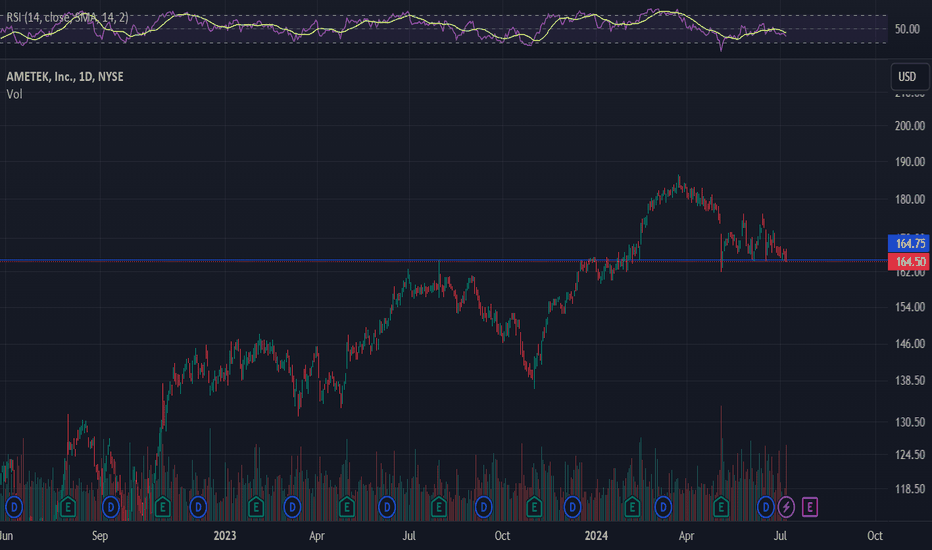The width and height of the screenshot is (932, 550).
Task: Click the 146.00 price axis label
Action: [909, 344]
